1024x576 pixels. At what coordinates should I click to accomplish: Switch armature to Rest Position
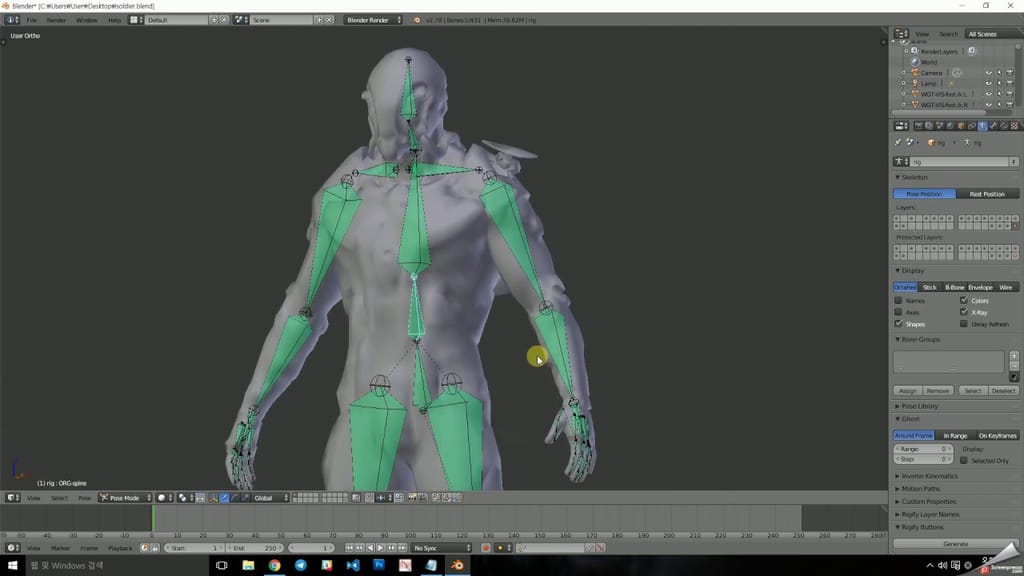[x=987, y=193]
